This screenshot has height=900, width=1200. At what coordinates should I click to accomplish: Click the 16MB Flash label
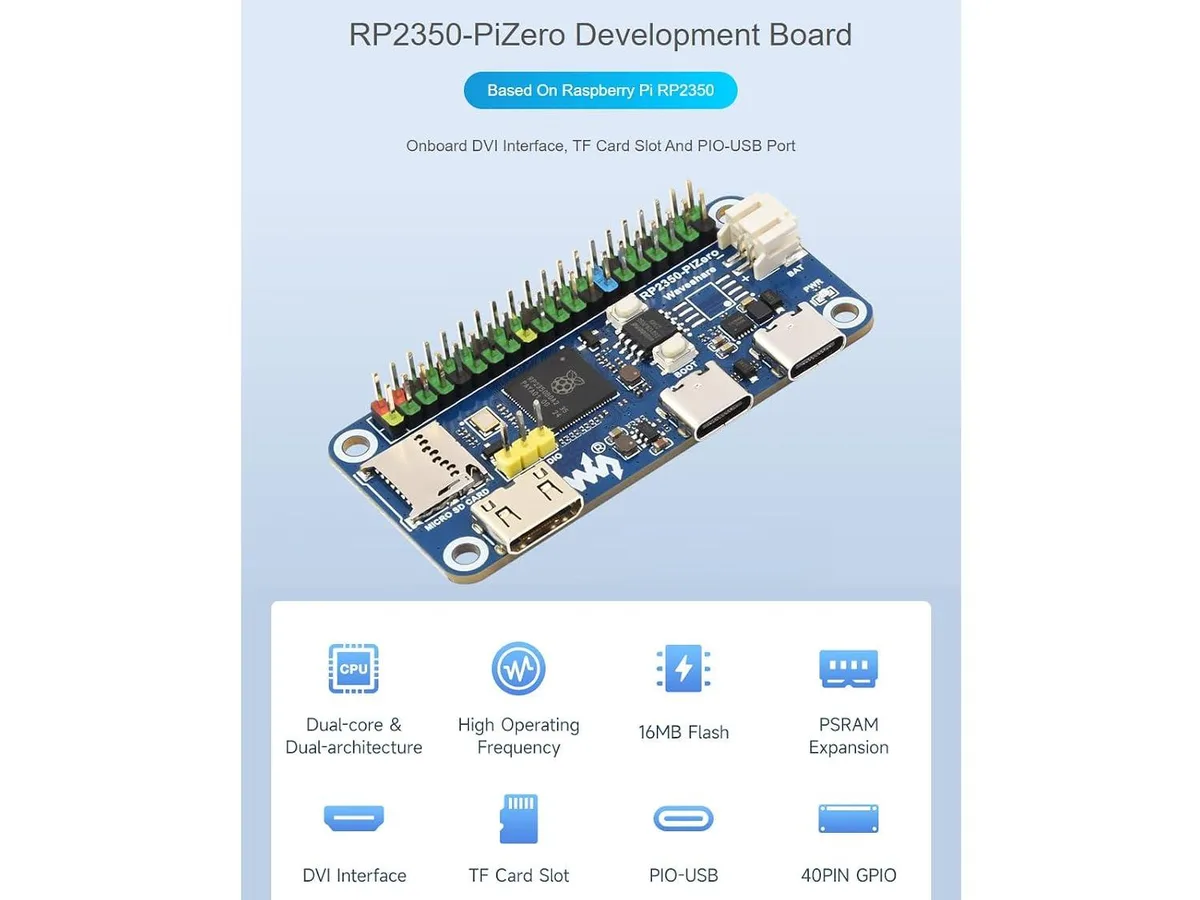coord(683,732)
